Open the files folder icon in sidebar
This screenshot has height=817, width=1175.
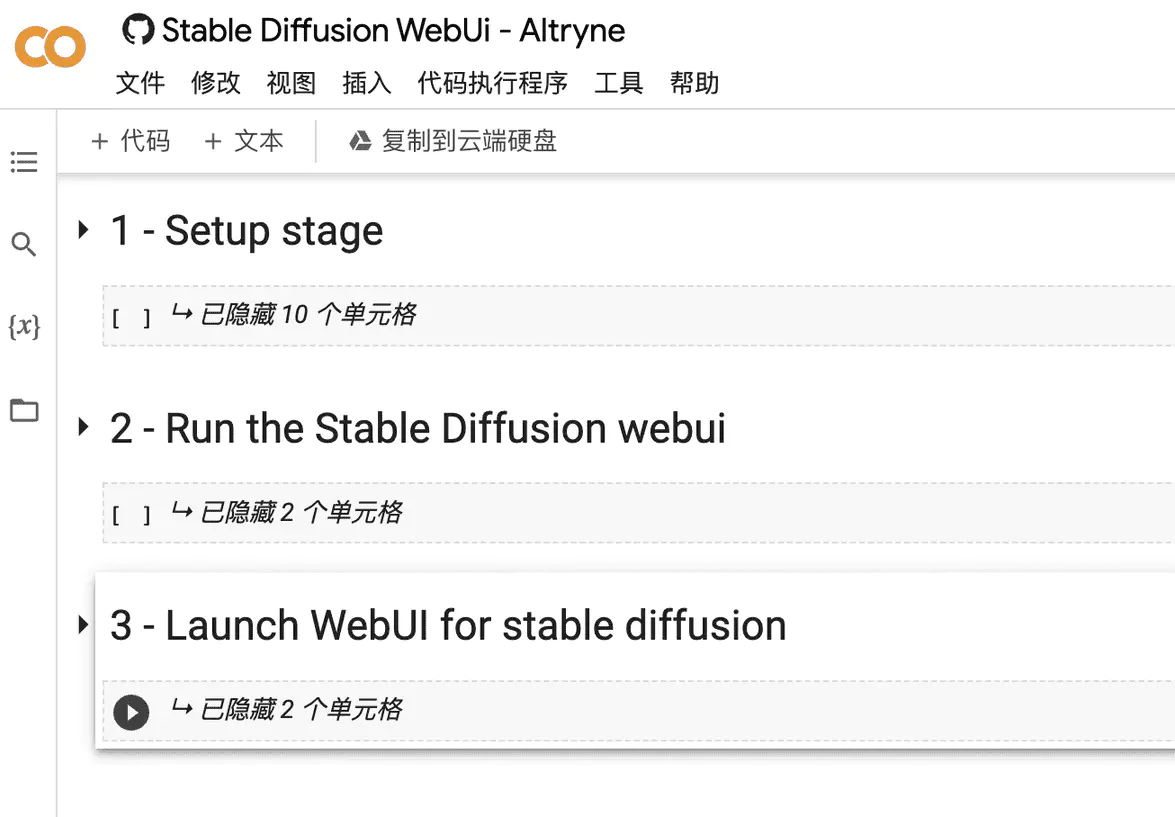[24, 410]
